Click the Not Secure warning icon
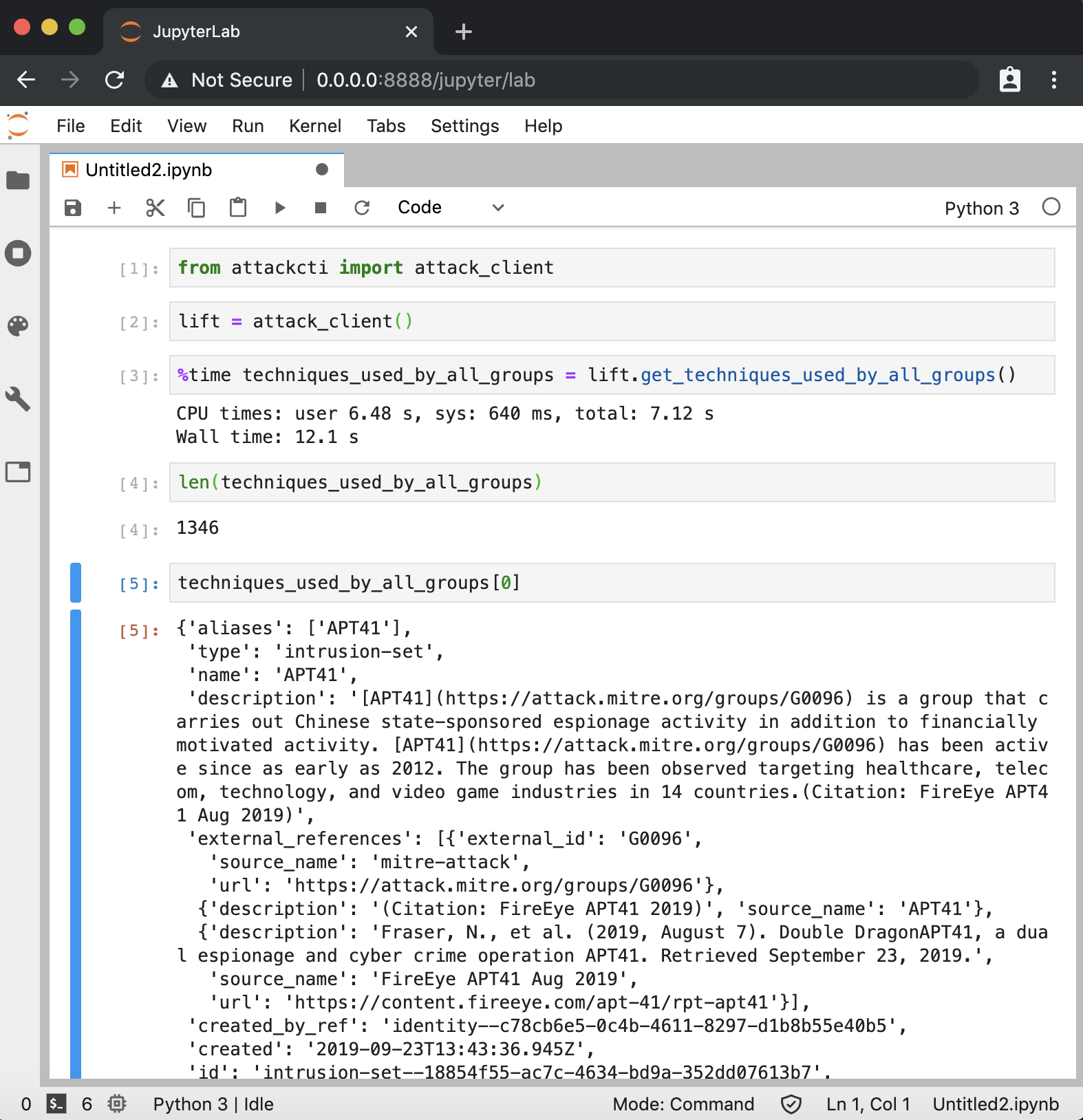Viewport: 1083px width, 1120px height. [x=169, y=80]
